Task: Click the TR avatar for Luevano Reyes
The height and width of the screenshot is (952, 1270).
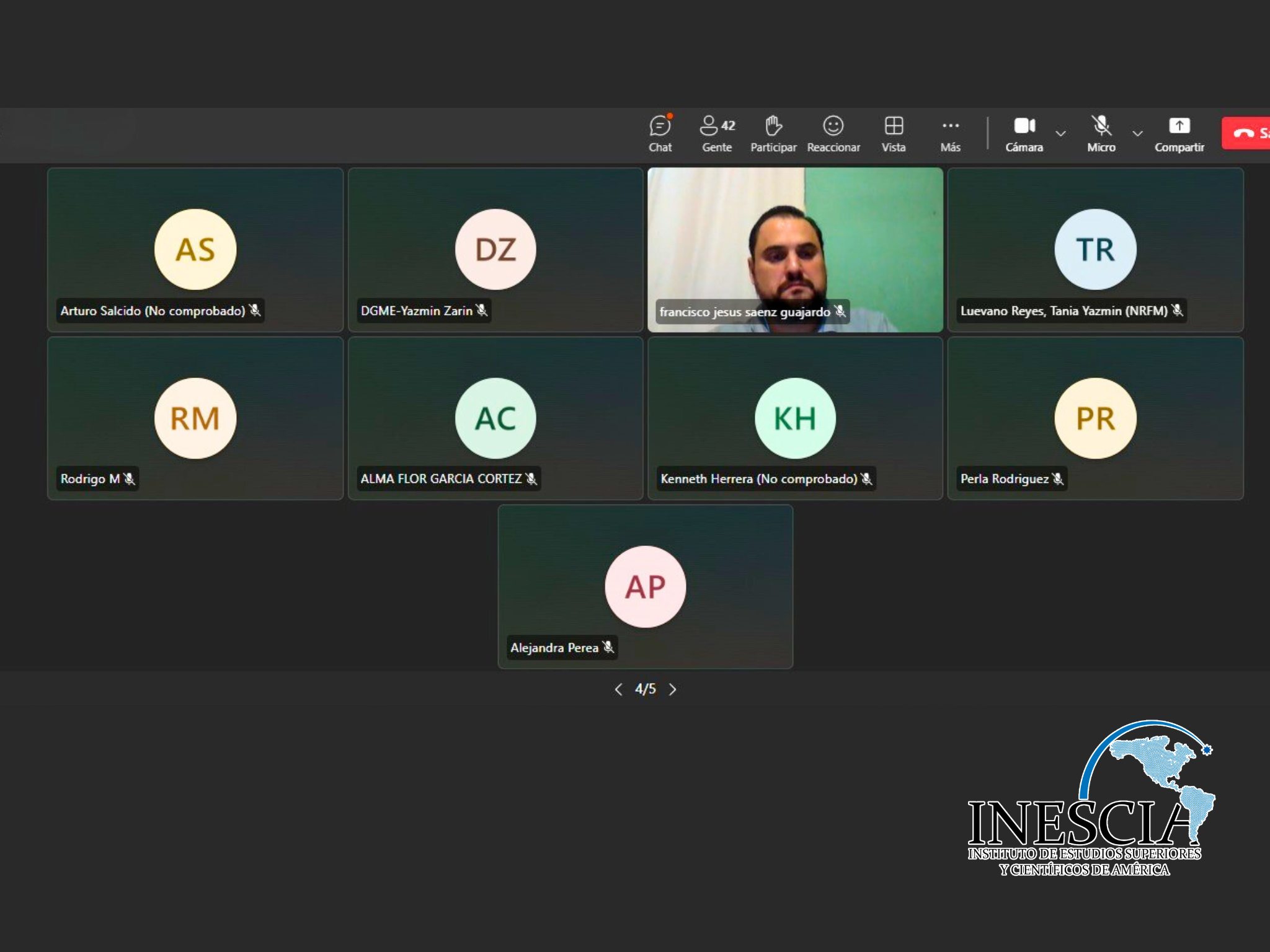Action: pyautogui.click(x=1095, y=249)
